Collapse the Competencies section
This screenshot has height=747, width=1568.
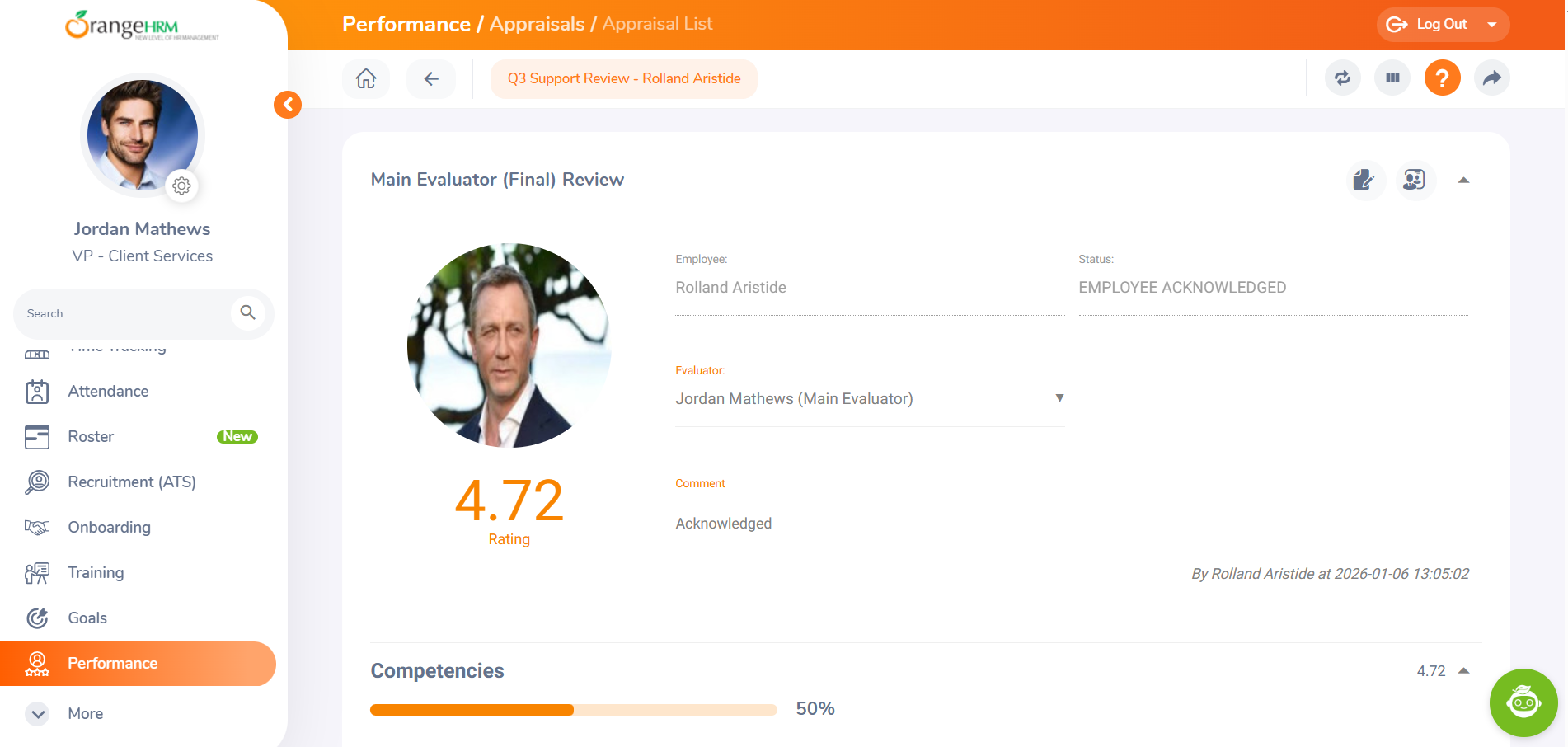point(1463,670)
